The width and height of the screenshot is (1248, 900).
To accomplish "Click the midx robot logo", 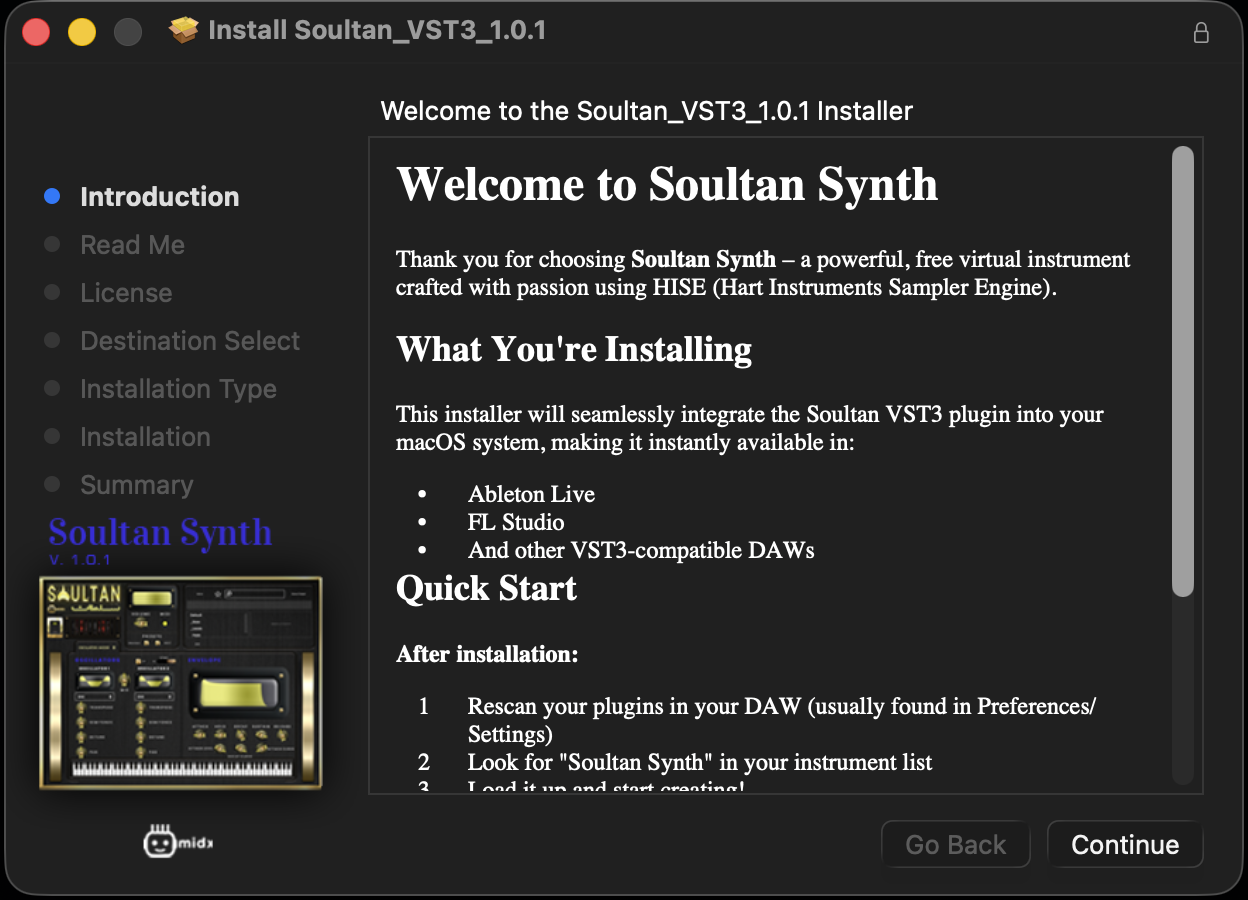I will click(x=178, y=843).
